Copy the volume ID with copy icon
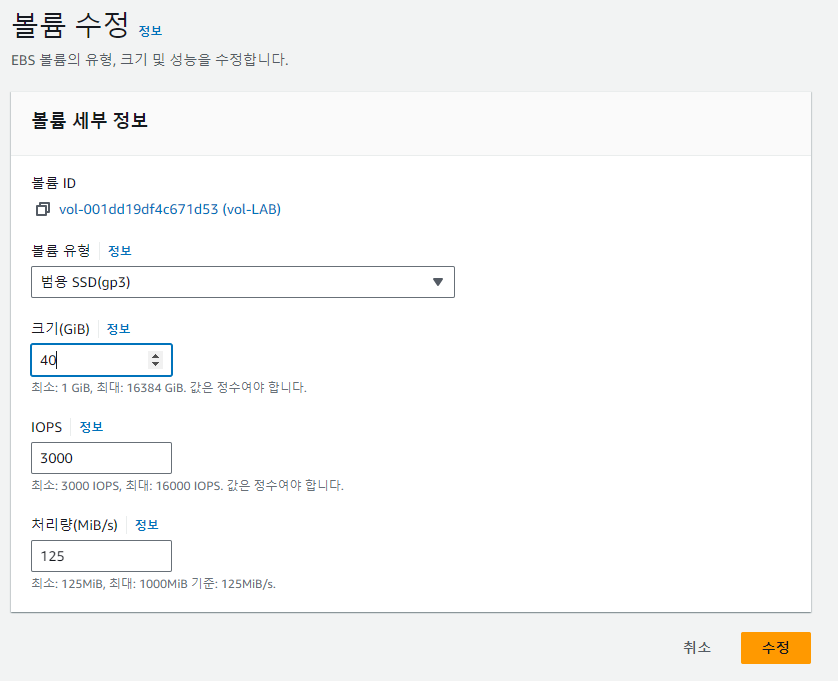The height and width of the screenshot is (681, 838). tap(43, 209)
